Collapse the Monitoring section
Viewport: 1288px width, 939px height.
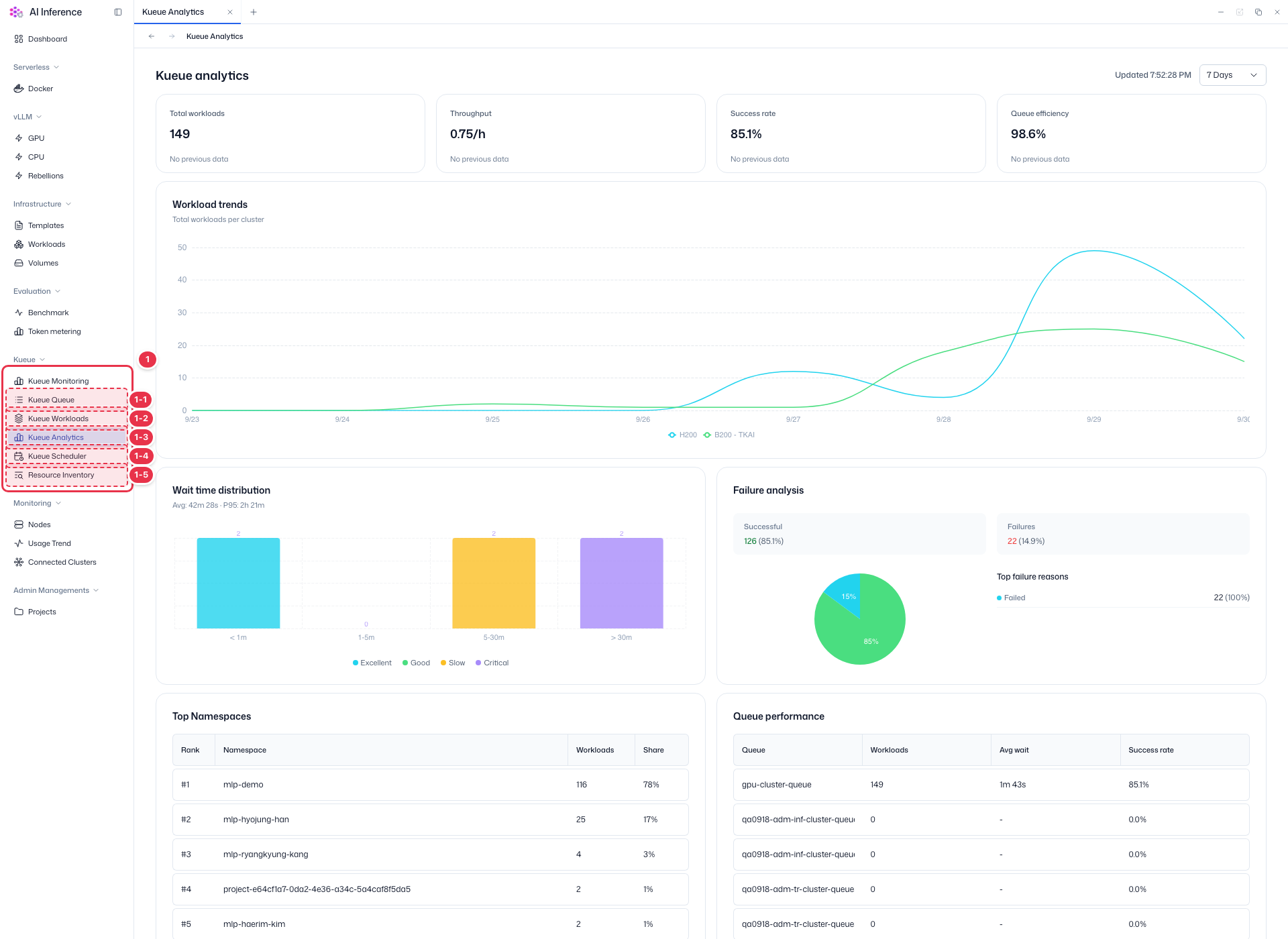click(x=38, y=503)
